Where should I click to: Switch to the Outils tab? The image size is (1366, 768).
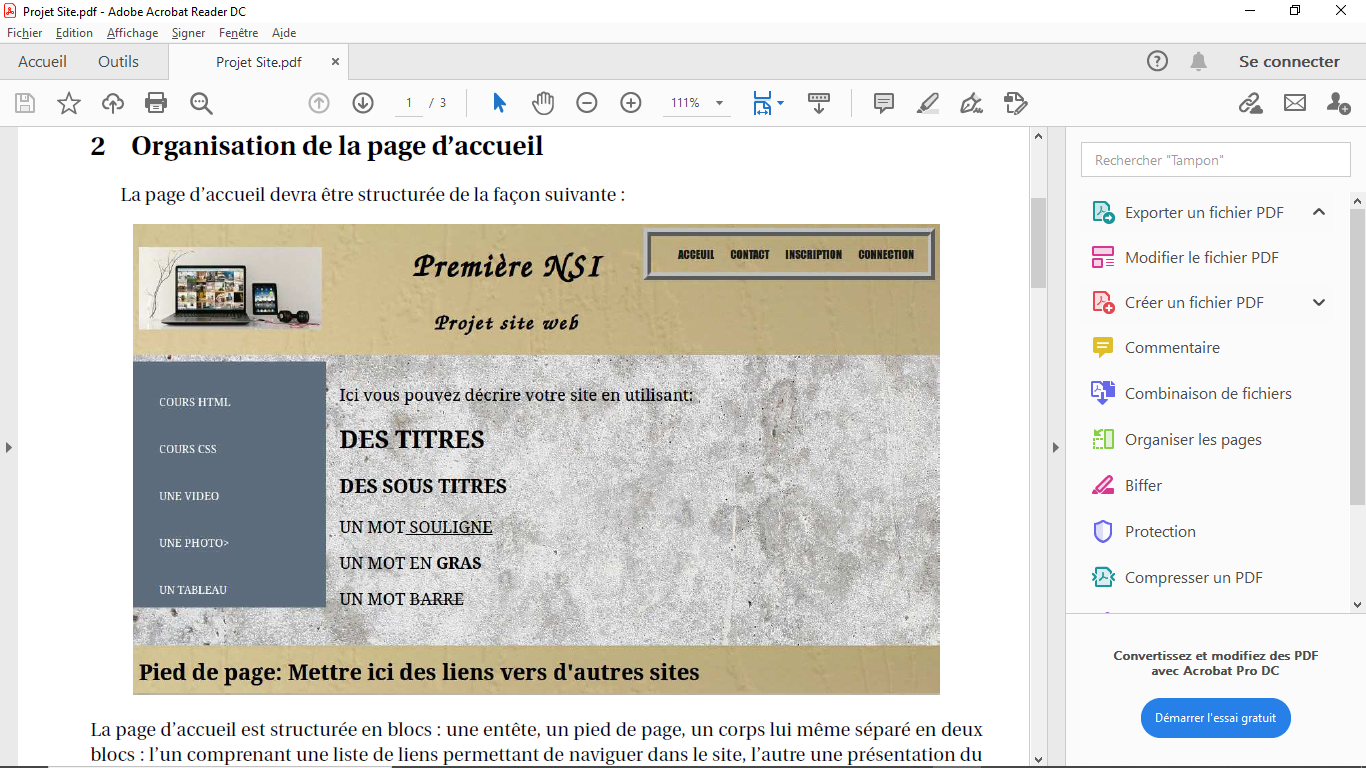click(118, 62)
